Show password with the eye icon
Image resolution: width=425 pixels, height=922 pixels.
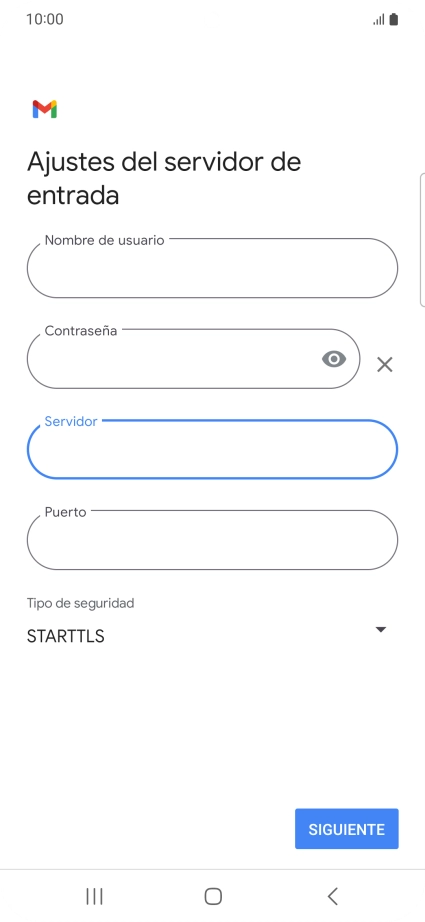[334, 359]
